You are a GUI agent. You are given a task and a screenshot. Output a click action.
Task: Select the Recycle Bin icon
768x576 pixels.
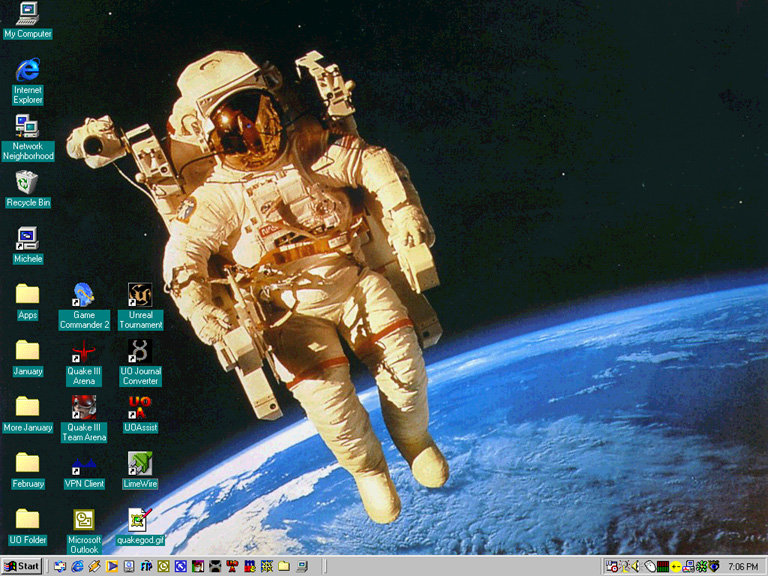[x=27, y=189]
